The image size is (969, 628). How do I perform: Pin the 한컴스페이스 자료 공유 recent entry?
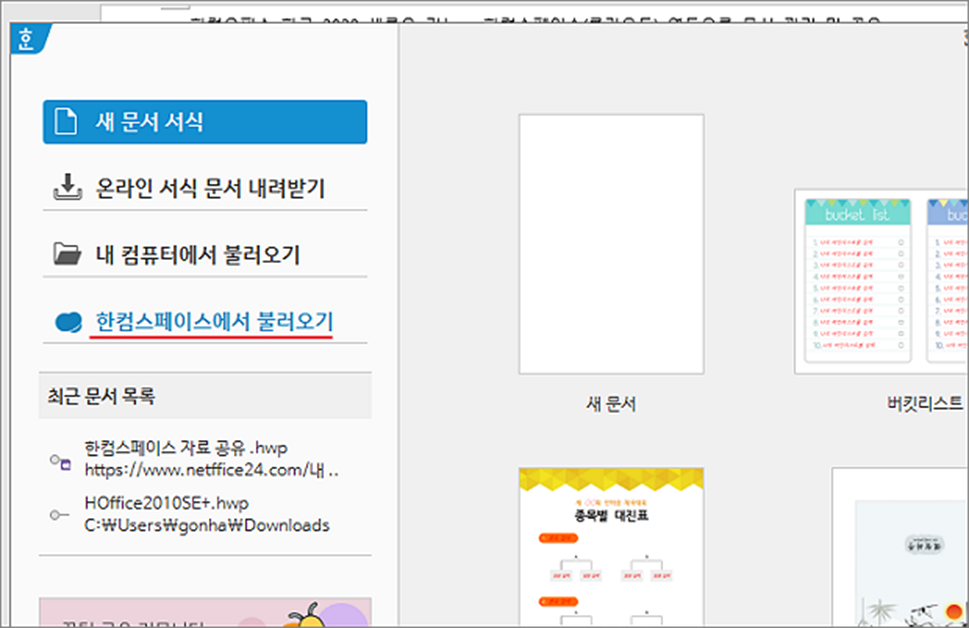tap(61, 461)
